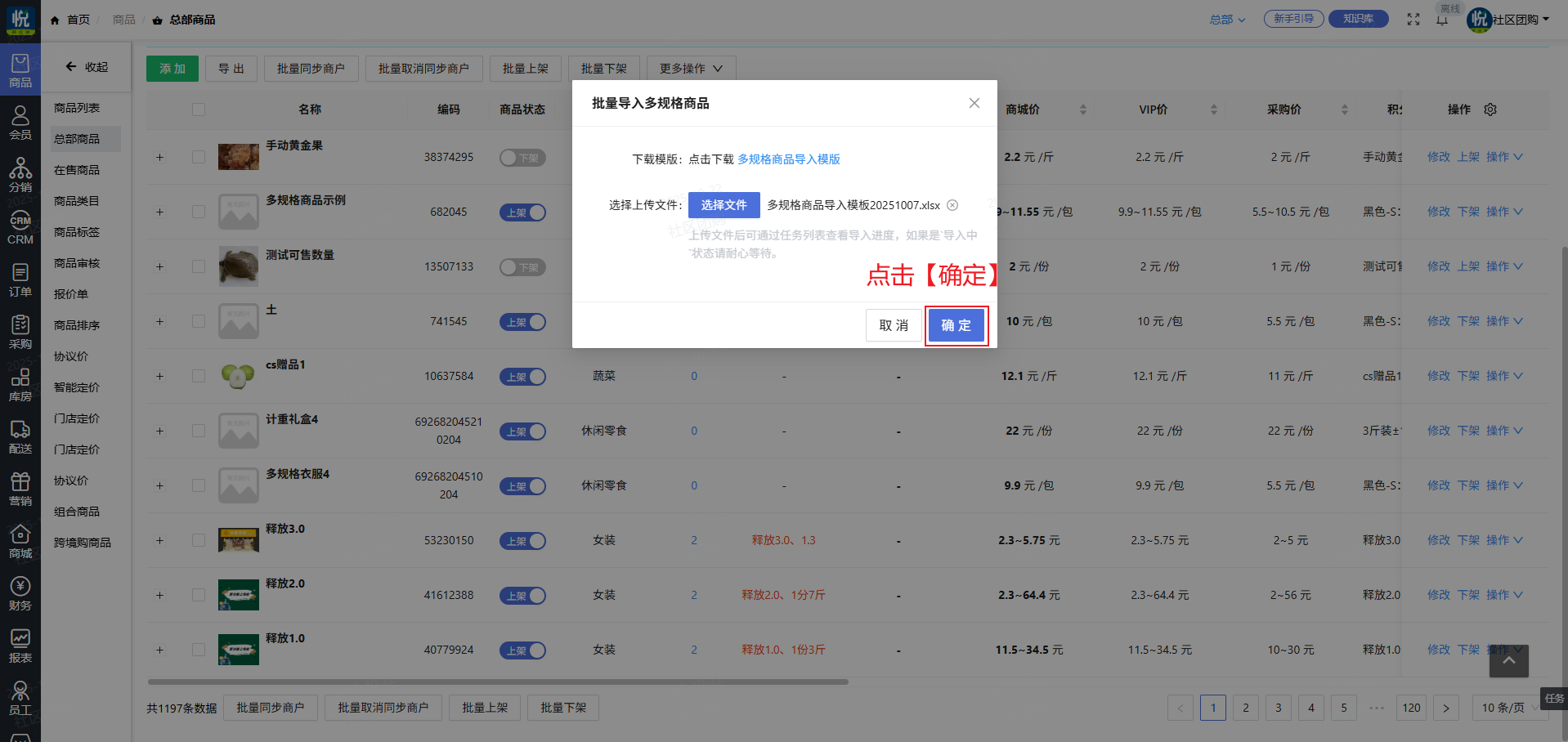
Task: Open the 分销 distribution sidebar icon
Action: [20, 175]
